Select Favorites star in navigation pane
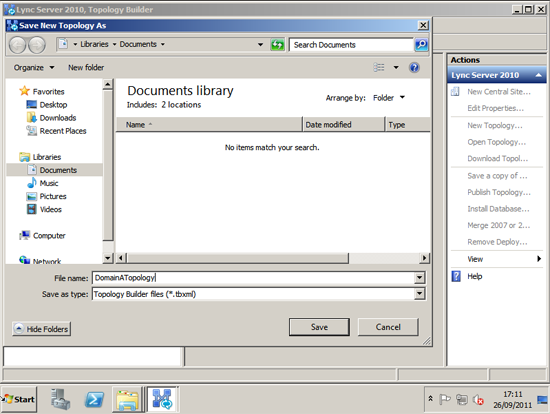Image resolution: width=550 pixels, height=414 pixels. point(24,91)
